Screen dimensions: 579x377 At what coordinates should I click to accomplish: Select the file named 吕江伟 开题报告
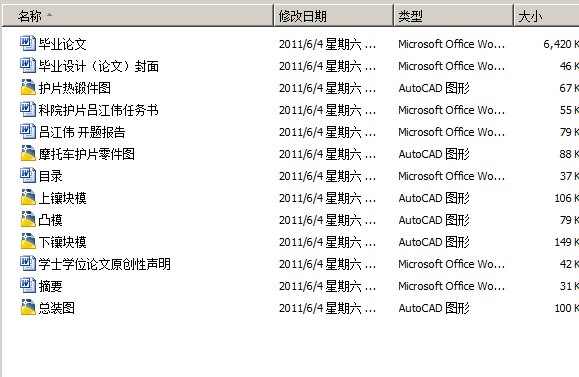(82, 132)
